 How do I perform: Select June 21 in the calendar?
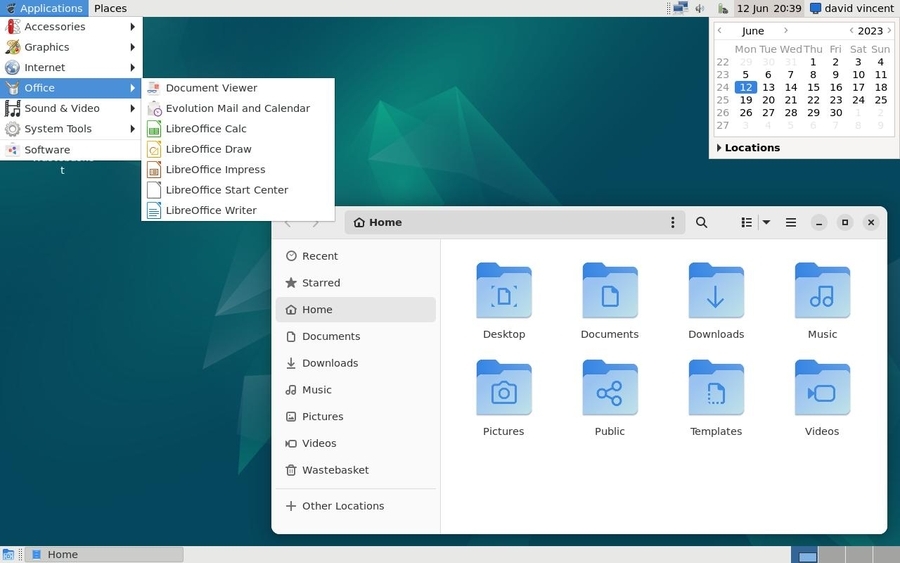point(791,100)
